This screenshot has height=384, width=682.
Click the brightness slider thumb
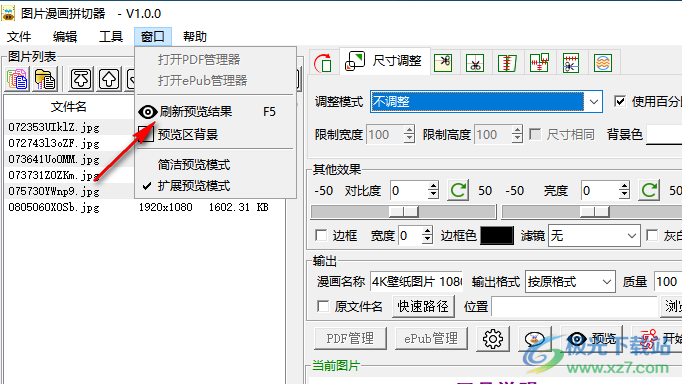point(595,212)
